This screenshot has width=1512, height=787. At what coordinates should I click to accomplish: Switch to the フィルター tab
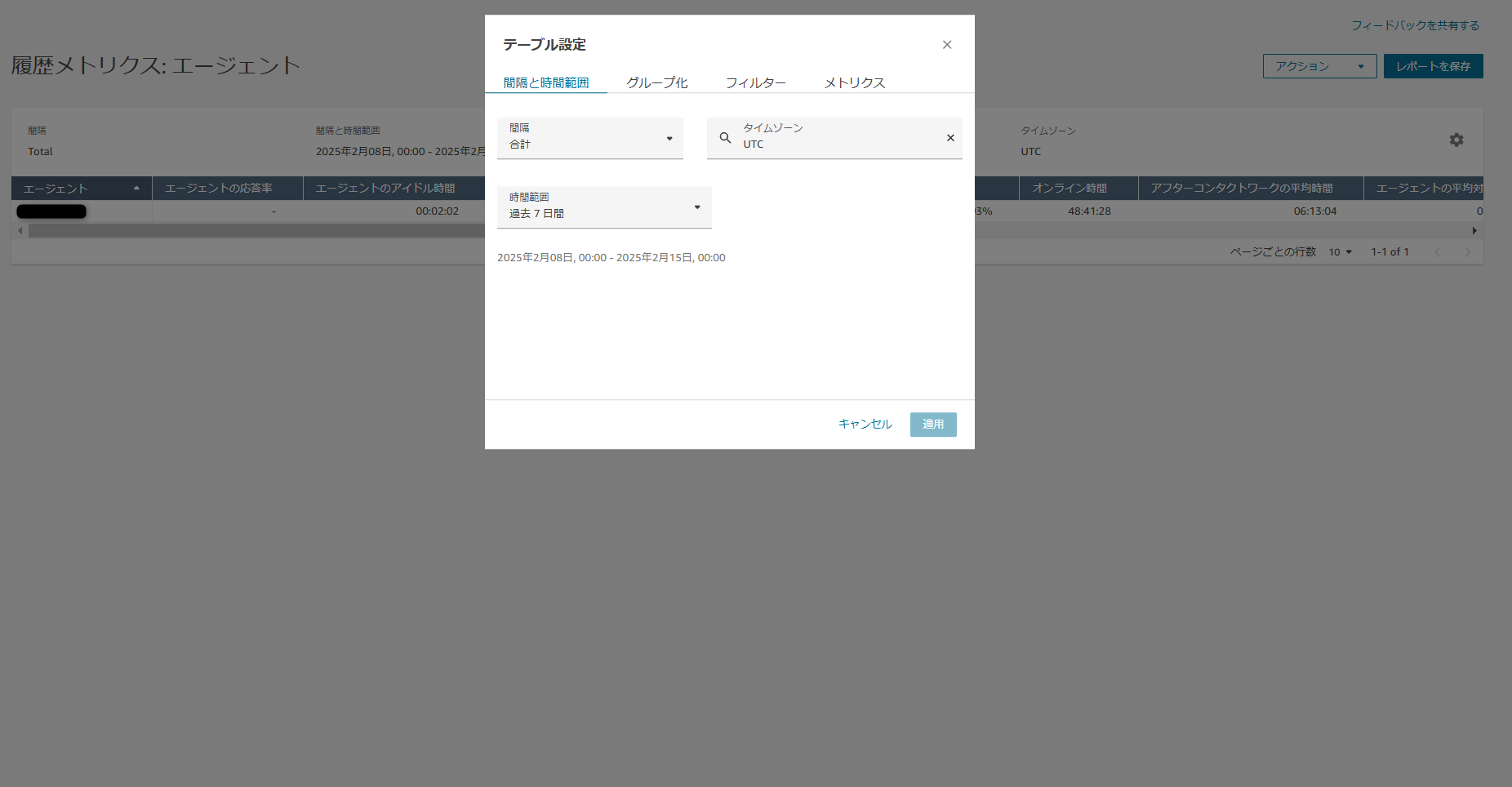pyautogui.click(x=755, y=82)
